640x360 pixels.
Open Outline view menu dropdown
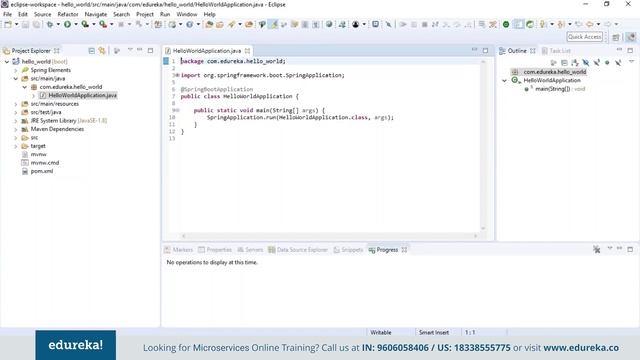click(x=631, y=62)
